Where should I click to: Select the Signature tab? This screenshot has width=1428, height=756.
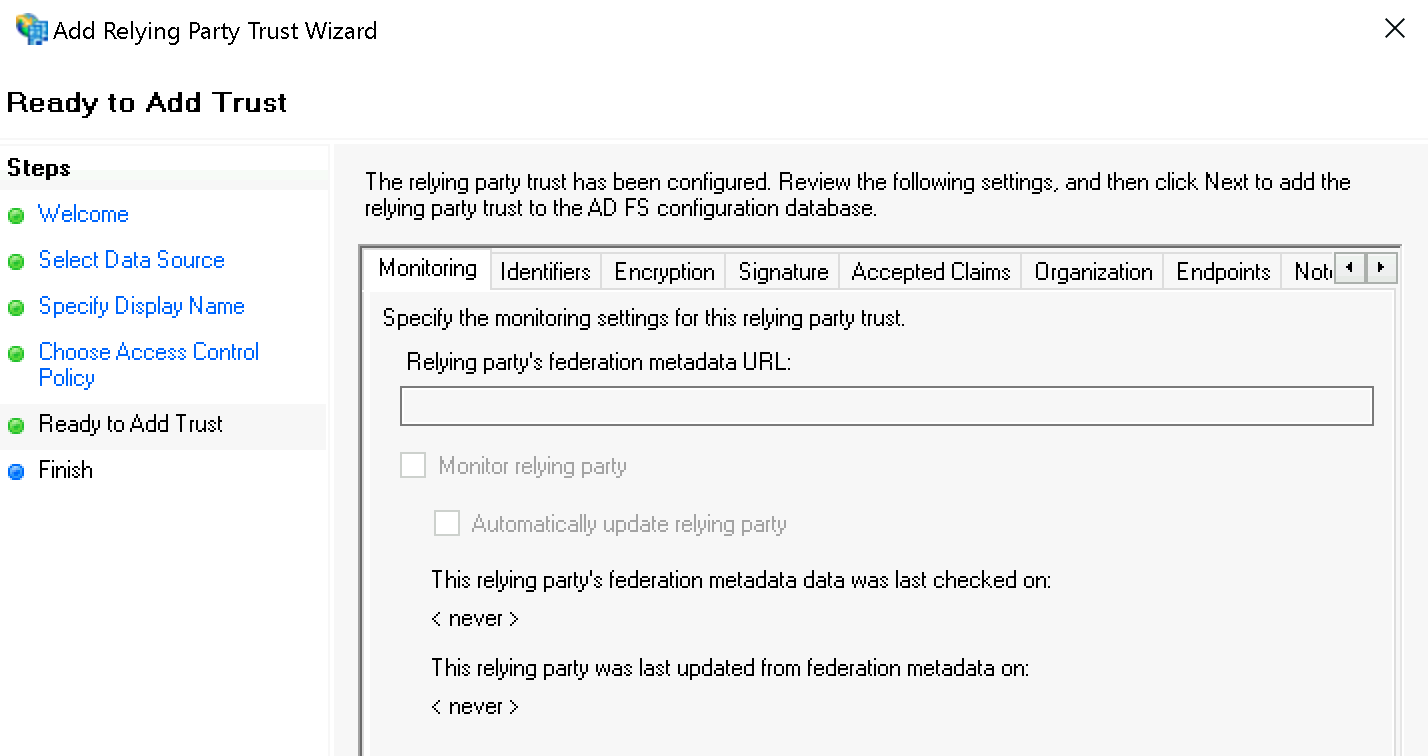(x=783, y=272)
